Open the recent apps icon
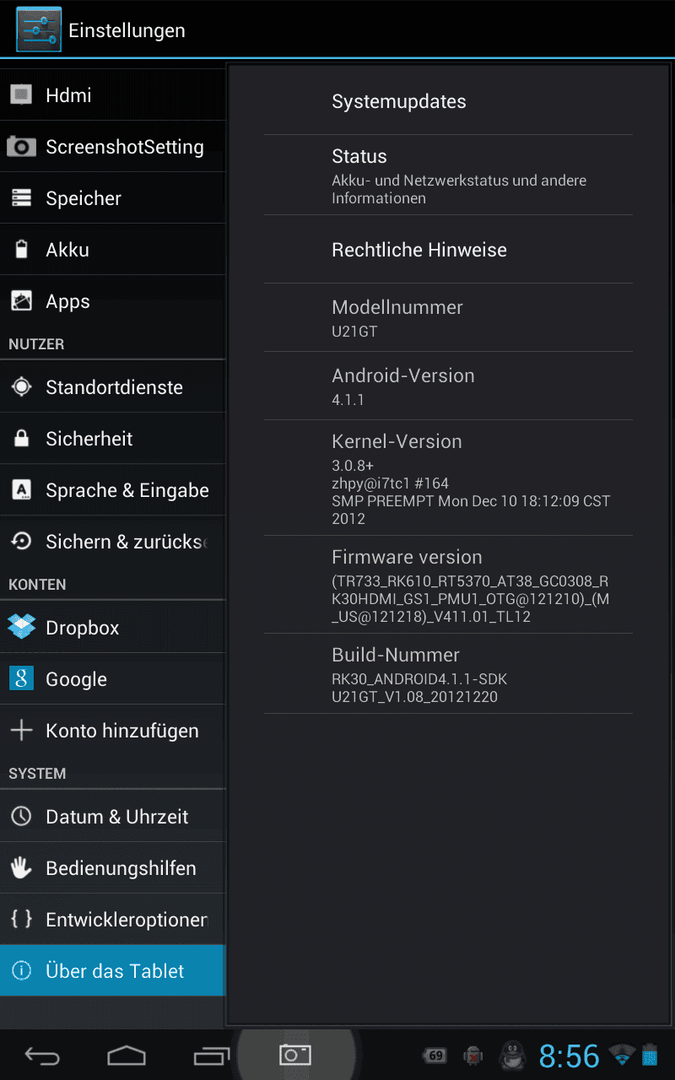Screen dimensions: 675x1080 211,1055
